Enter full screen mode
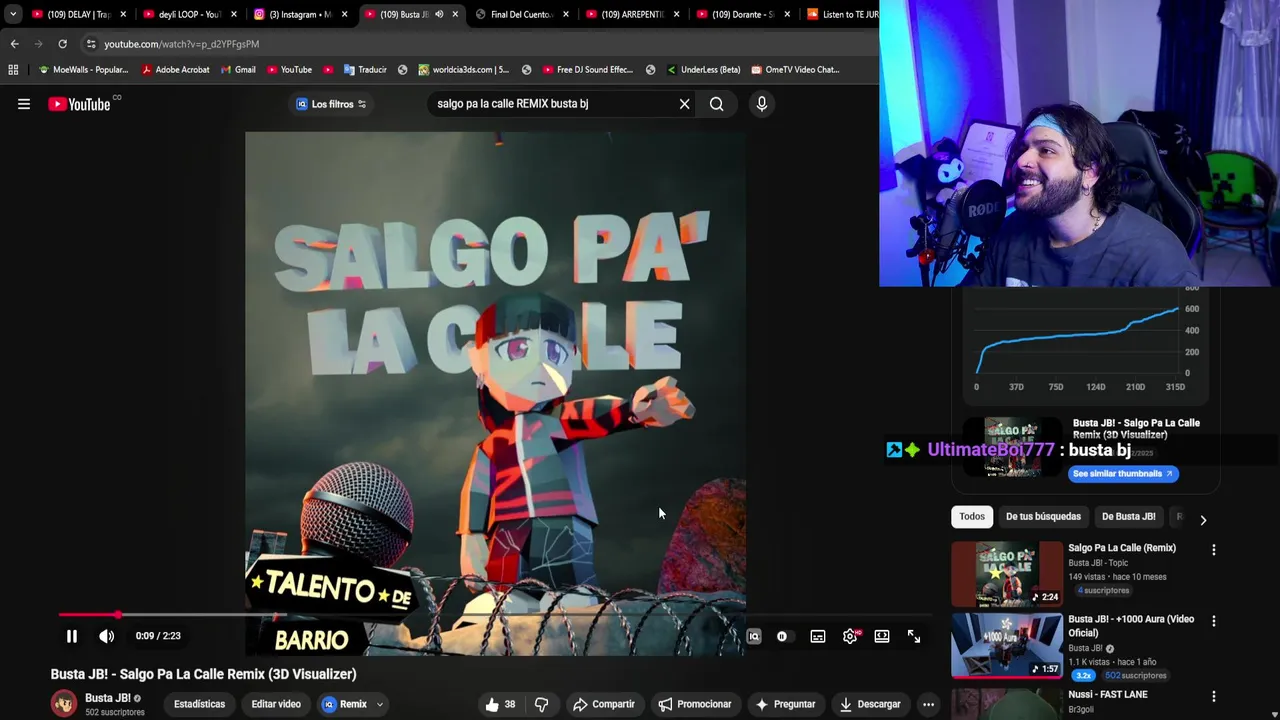 (x=914, y=636)
